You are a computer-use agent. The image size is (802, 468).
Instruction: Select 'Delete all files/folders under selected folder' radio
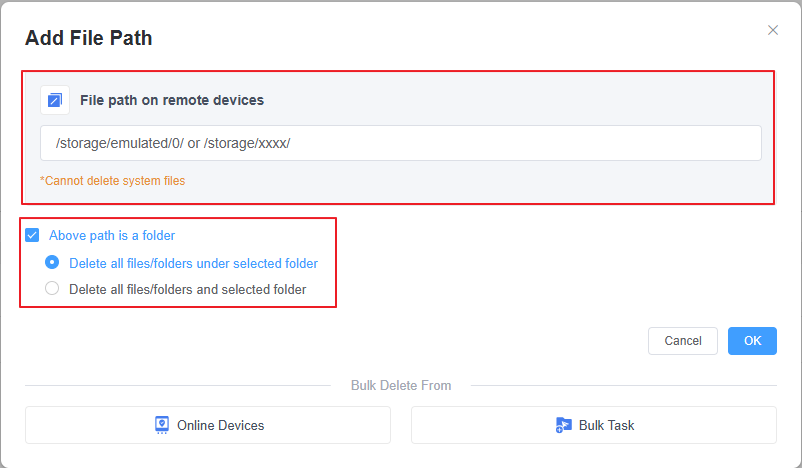(52, 263)
